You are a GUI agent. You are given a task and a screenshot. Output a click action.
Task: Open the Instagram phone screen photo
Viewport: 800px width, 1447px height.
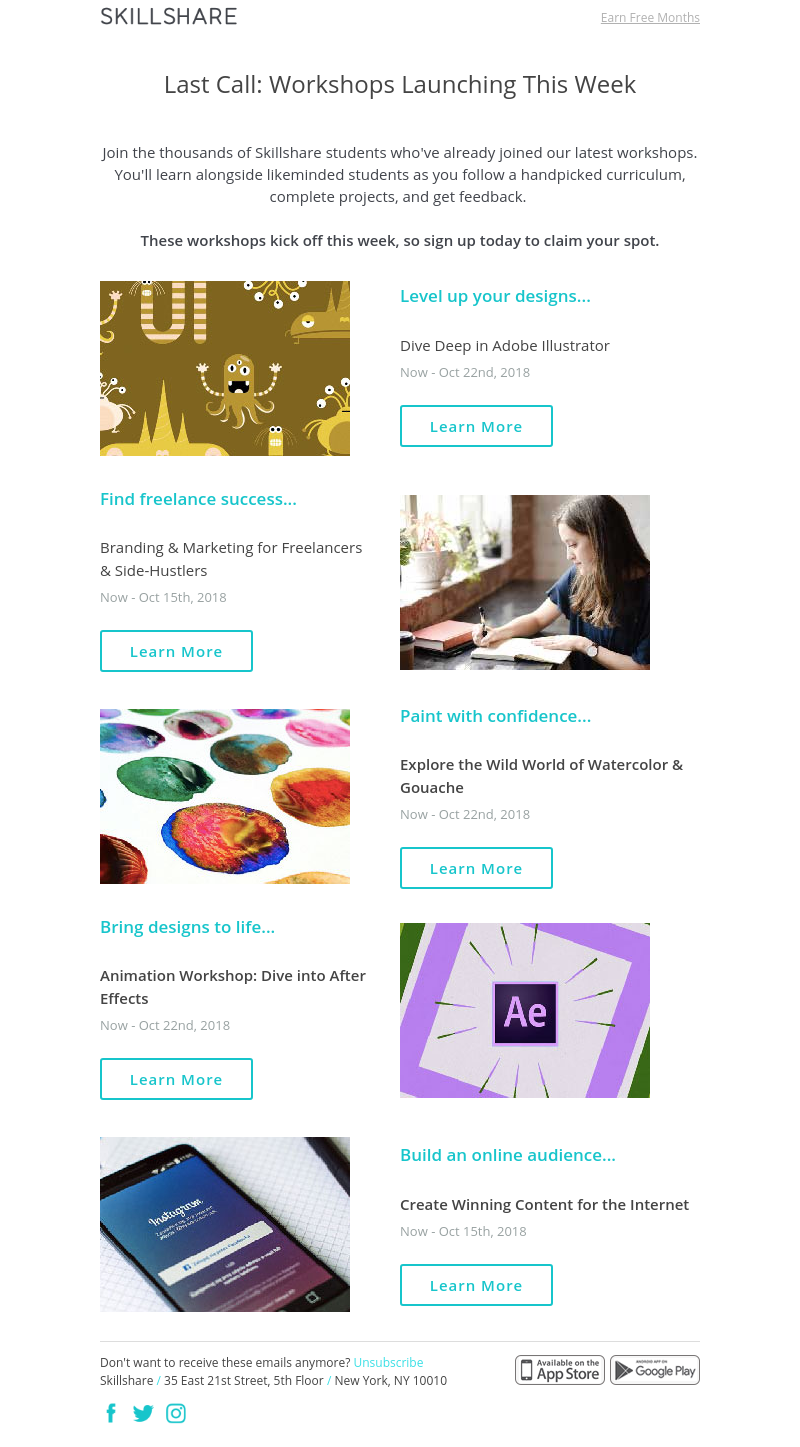225,1224
